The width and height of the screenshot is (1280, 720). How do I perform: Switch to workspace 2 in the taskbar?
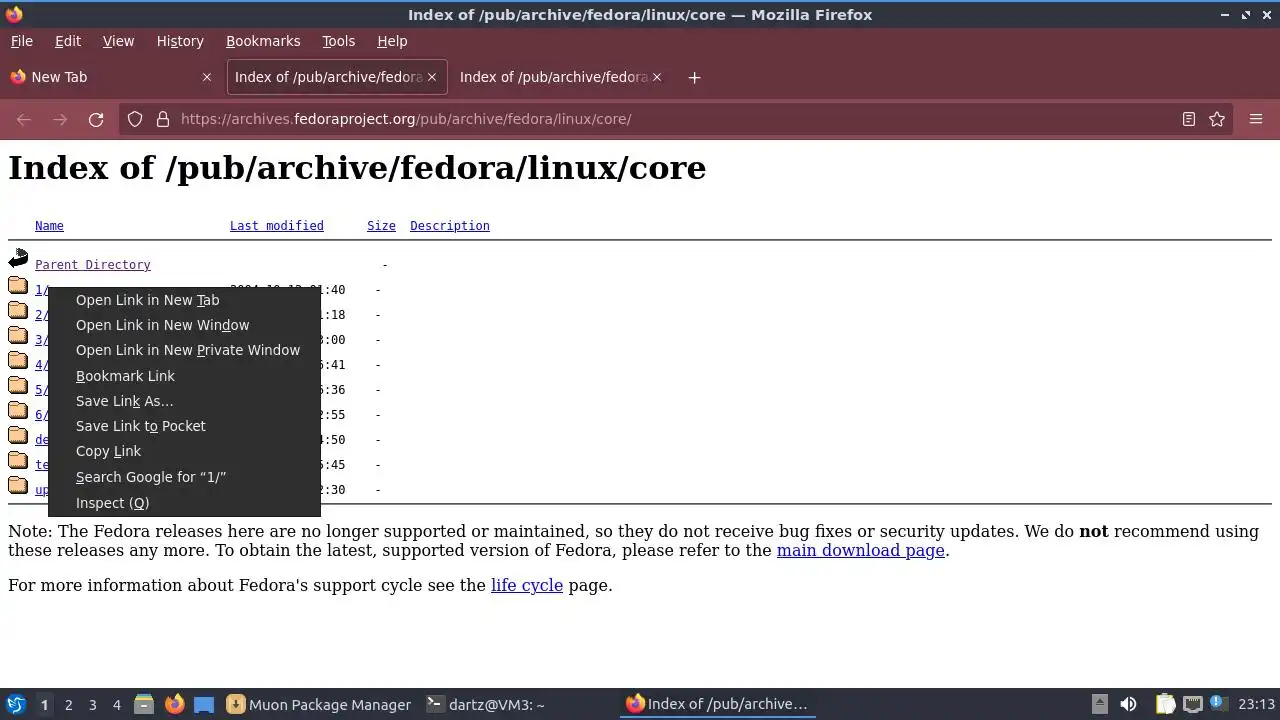click(x=68, y=704)
